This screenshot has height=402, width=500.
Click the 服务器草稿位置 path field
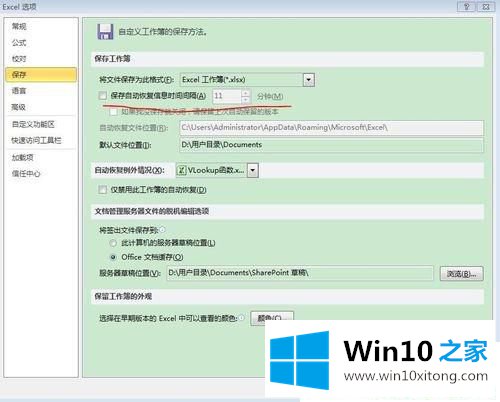coord(300,273)
